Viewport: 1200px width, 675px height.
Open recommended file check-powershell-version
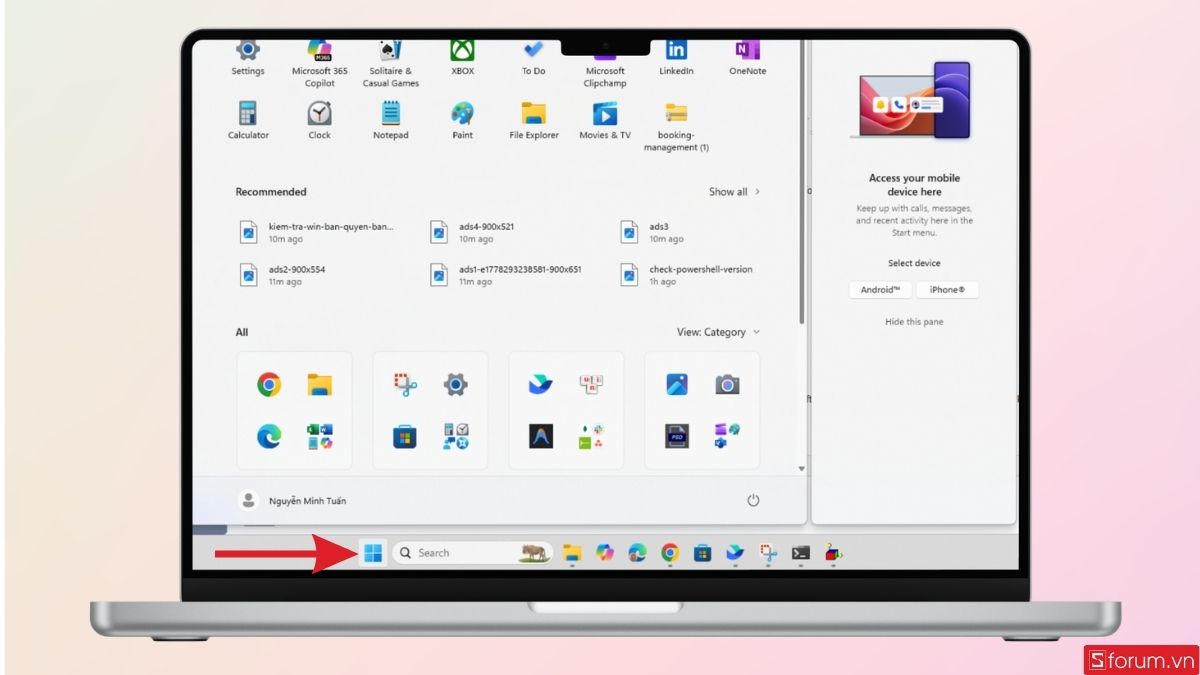tap(686, 275)
